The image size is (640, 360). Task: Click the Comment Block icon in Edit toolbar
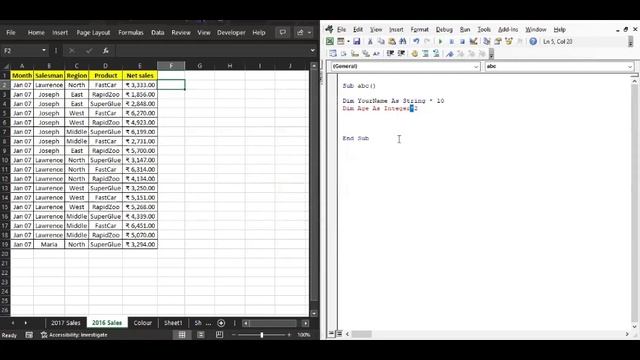(x=425, y=53)
